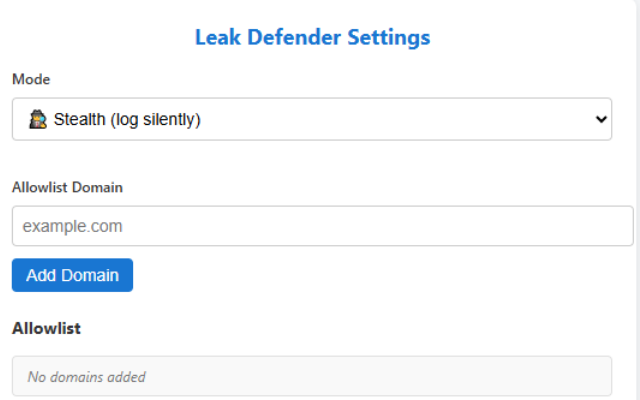Viewport: 640px width, 400px height.
Task: Select the "Stealth (log silently)" mode text
Action: [x=127, y=120]
